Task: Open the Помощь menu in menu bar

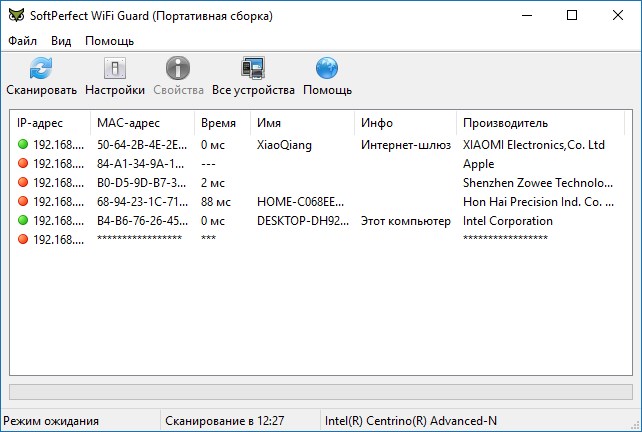Action: [109, 41]
